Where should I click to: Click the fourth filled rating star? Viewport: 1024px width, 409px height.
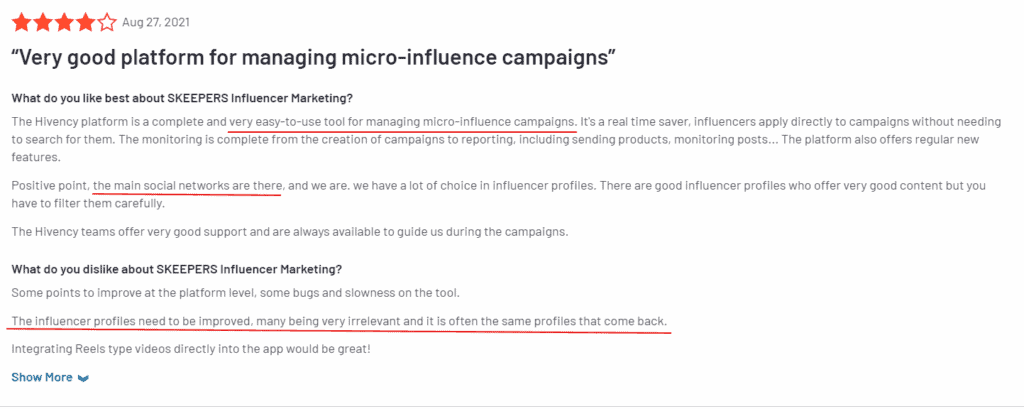(86, 23)
